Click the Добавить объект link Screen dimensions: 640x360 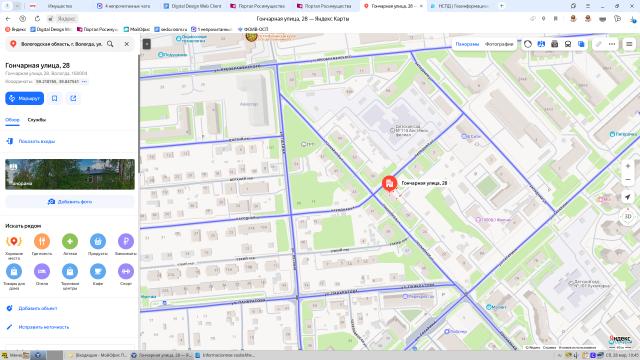coord(38,308)
